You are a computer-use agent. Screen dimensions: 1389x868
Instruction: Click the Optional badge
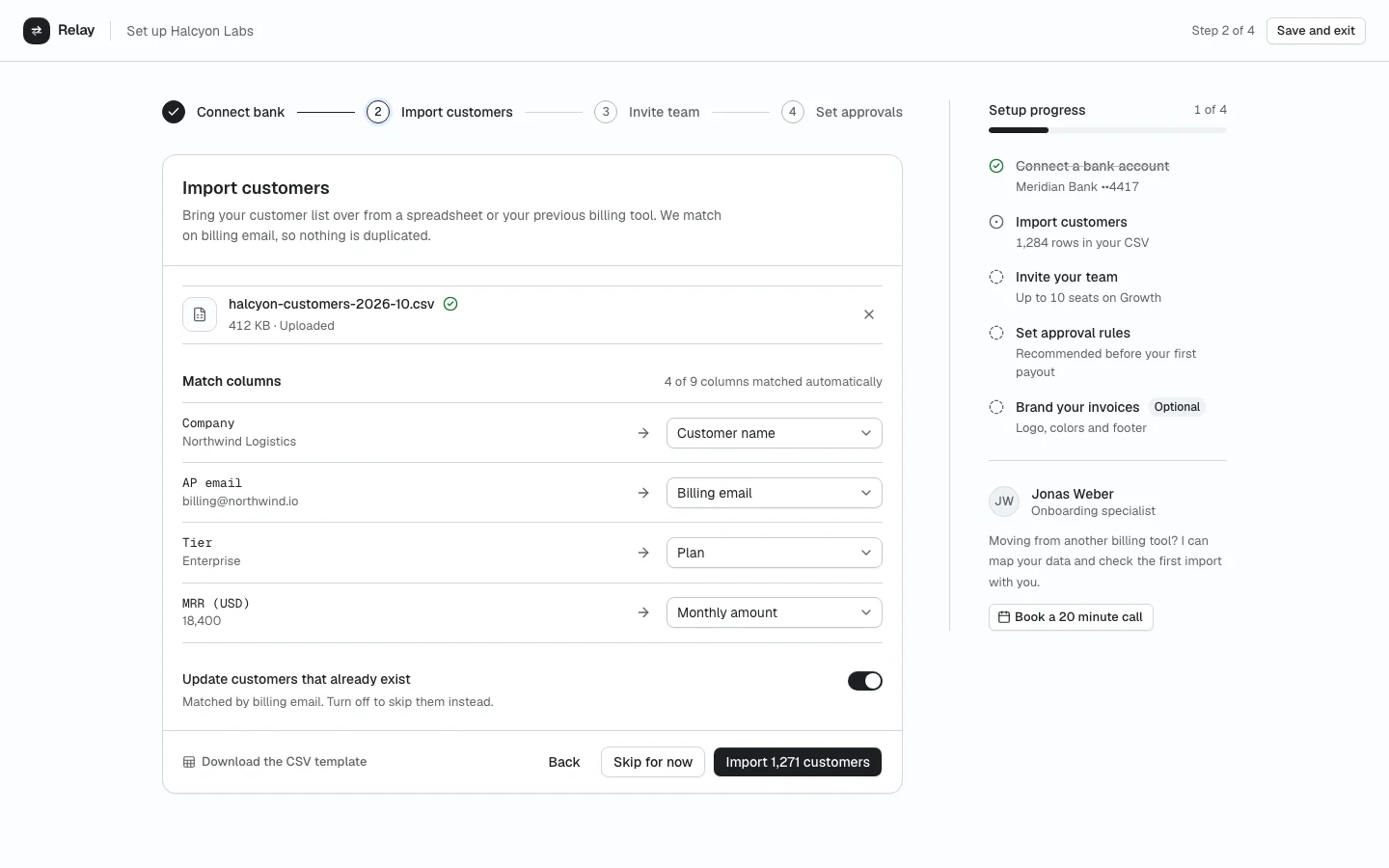pyautogui.click(x=1177, y=407)
